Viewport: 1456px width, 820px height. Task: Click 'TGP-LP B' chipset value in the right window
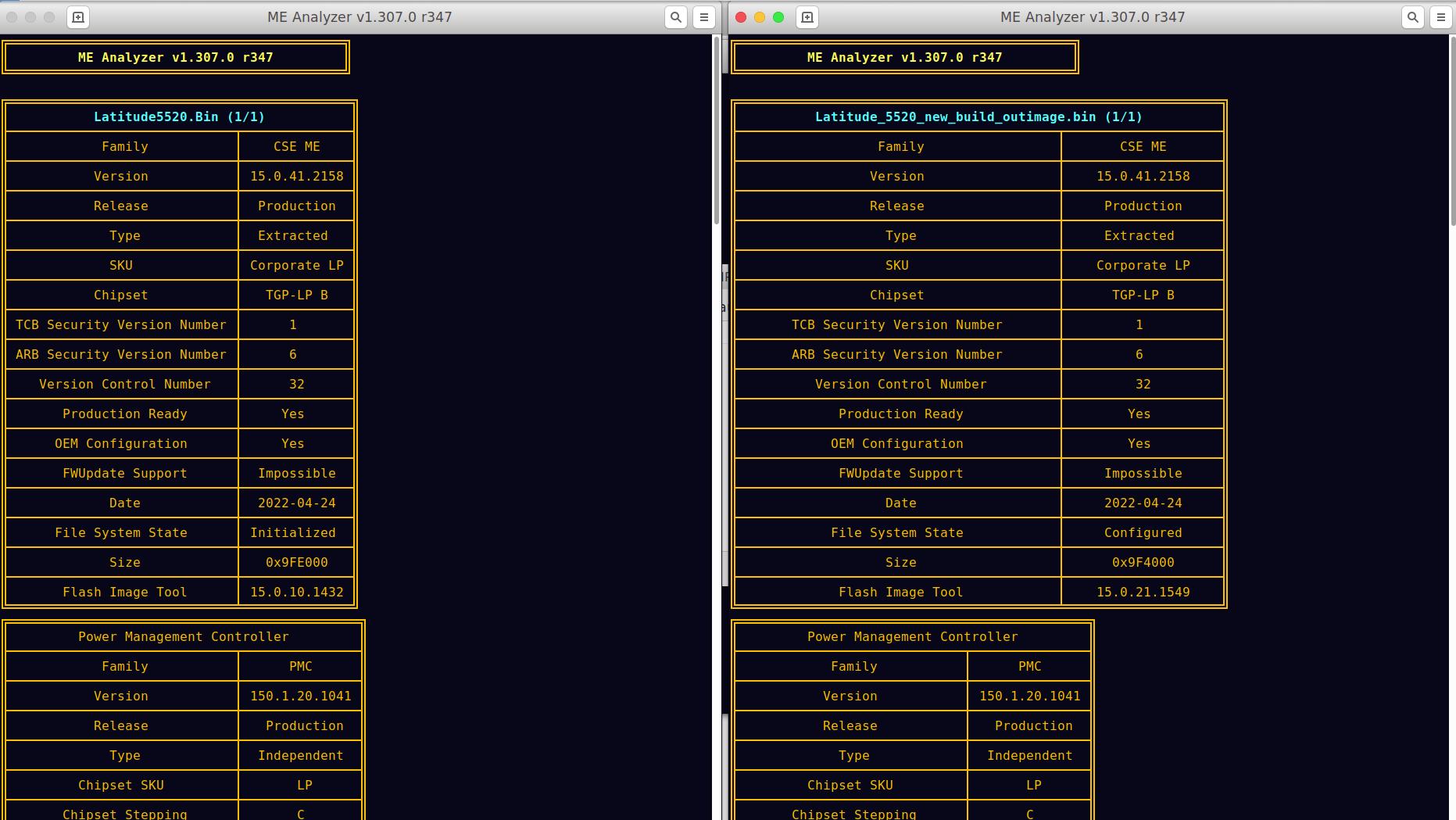pyautogui.click(x=1143, y=295)
